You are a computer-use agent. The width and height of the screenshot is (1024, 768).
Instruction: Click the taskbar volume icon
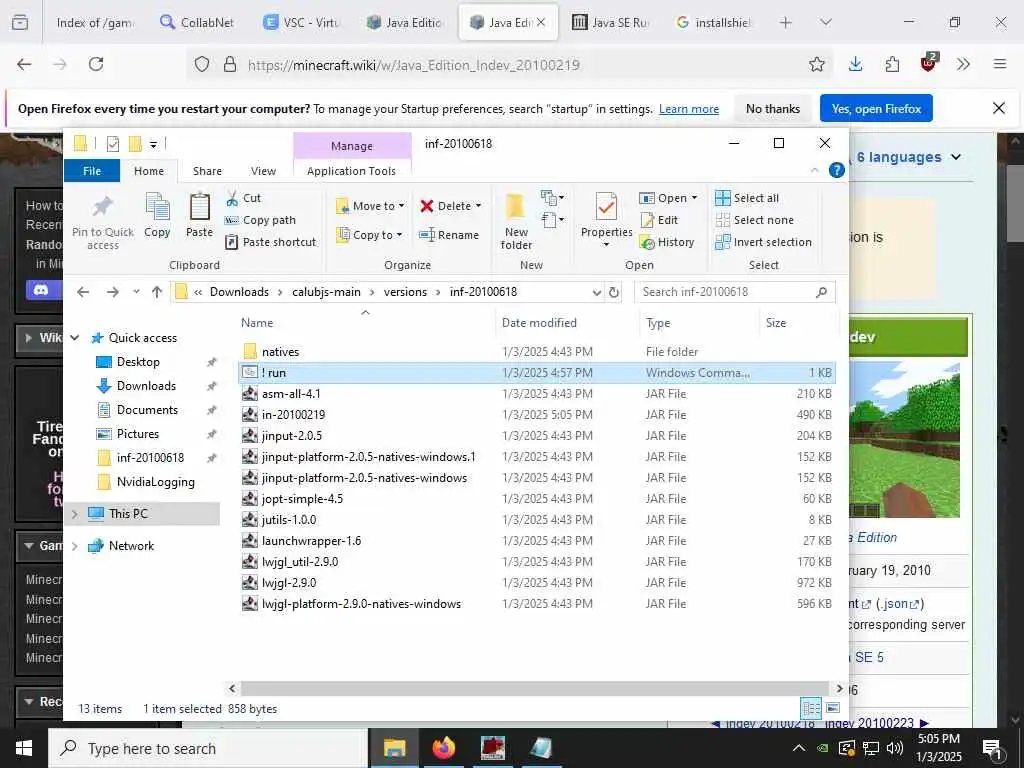895,748
